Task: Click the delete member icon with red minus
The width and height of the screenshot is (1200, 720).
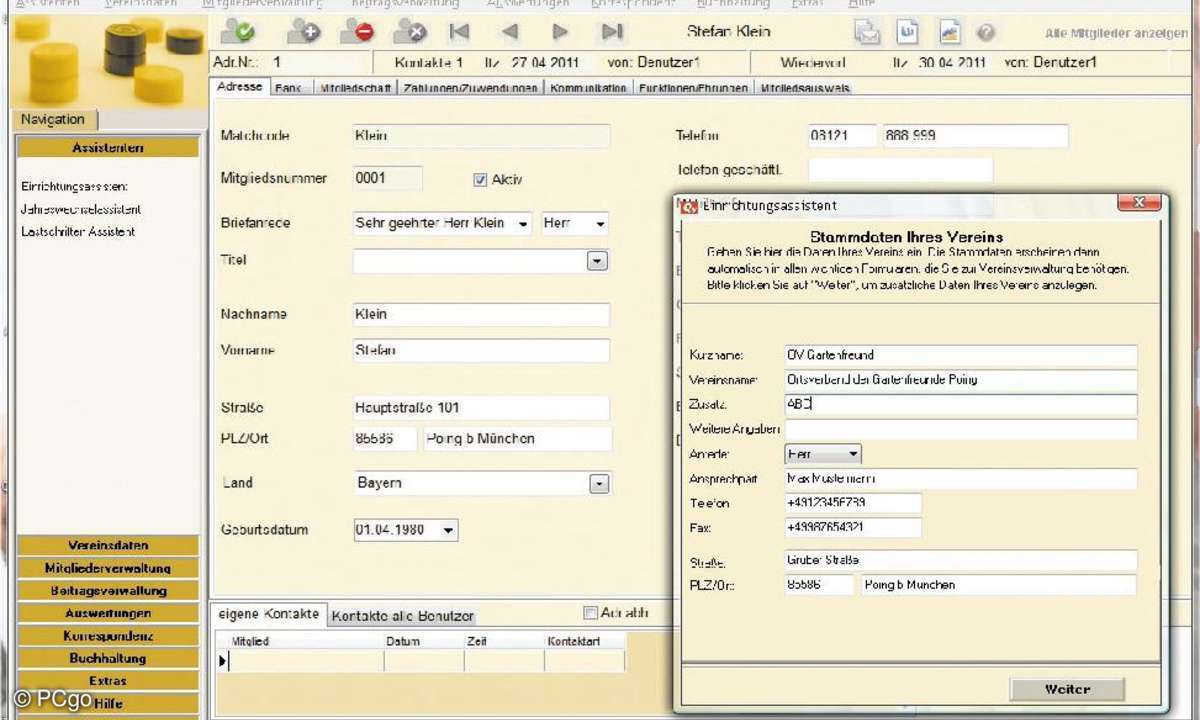Action: click(x=356, y=31)
